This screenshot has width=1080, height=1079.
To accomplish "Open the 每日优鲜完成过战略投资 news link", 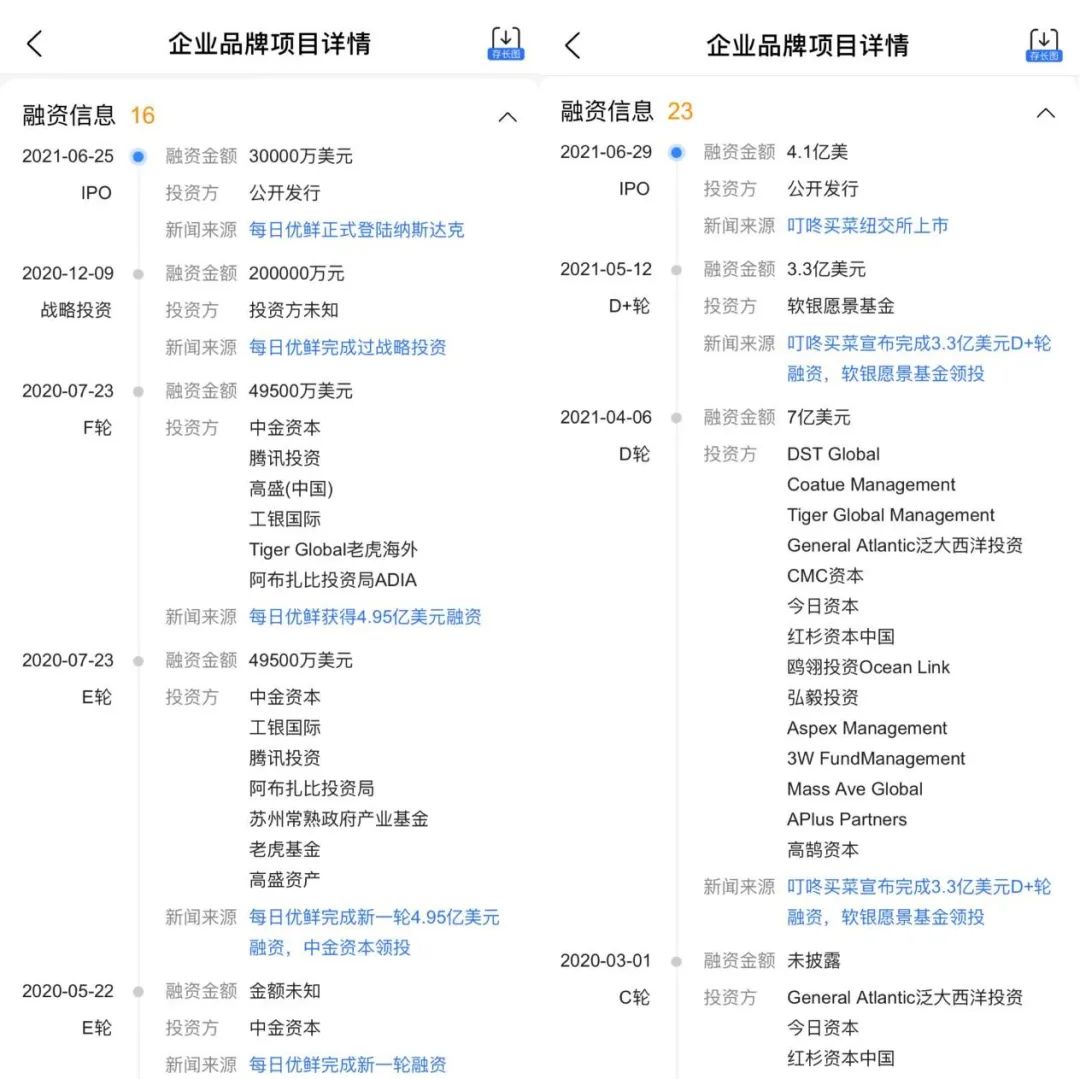I will coord(347,348).
